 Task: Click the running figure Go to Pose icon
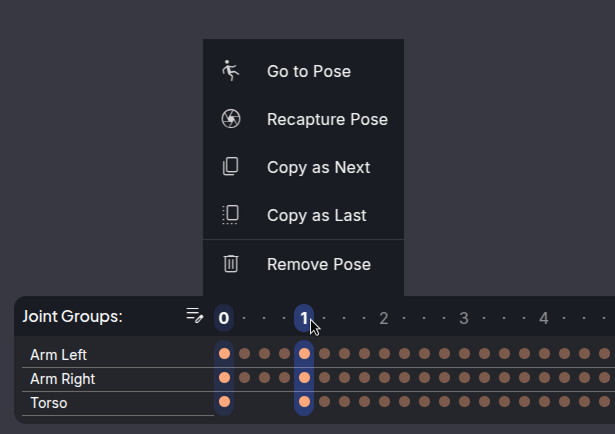pyautogui.click(x=231, y=71)
